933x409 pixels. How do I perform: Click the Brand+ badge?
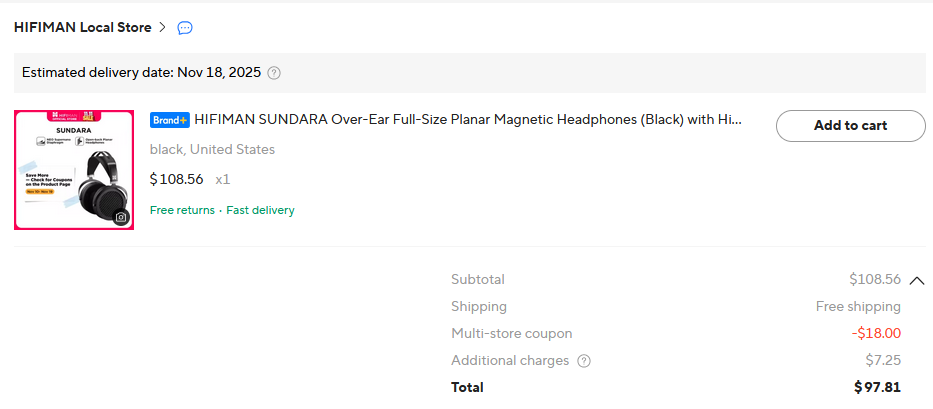[x=170, y=120]
